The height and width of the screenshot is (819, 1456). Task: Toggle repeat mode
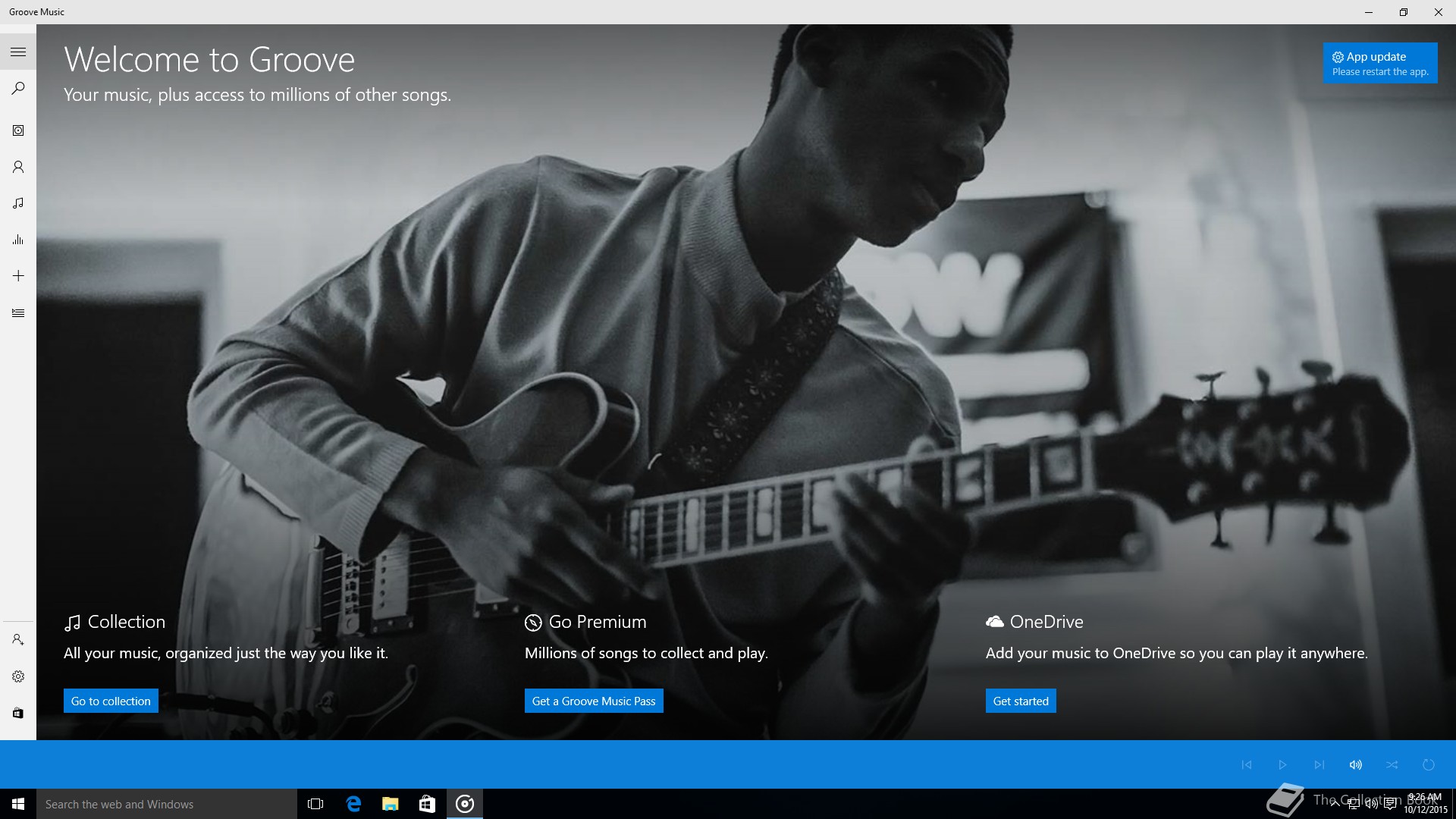point(1428,764)
